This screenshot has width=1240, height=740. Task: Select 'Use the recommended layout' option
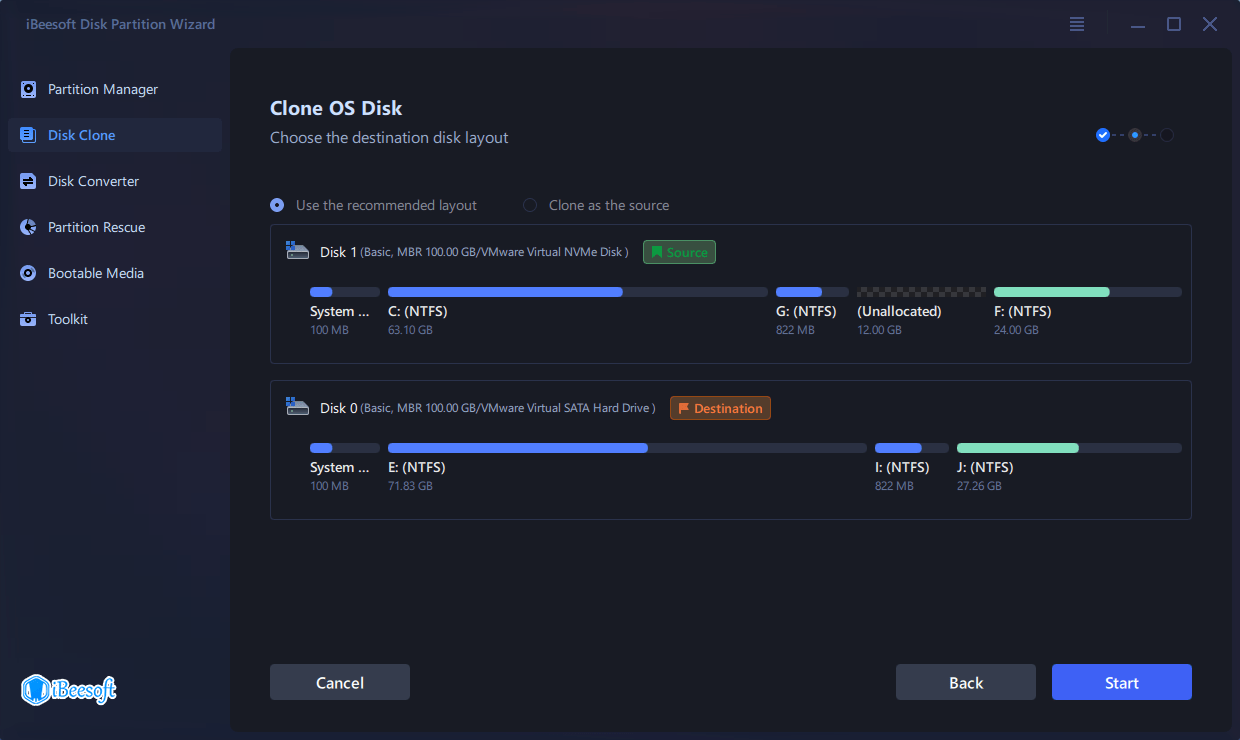[x=374, y=205]
